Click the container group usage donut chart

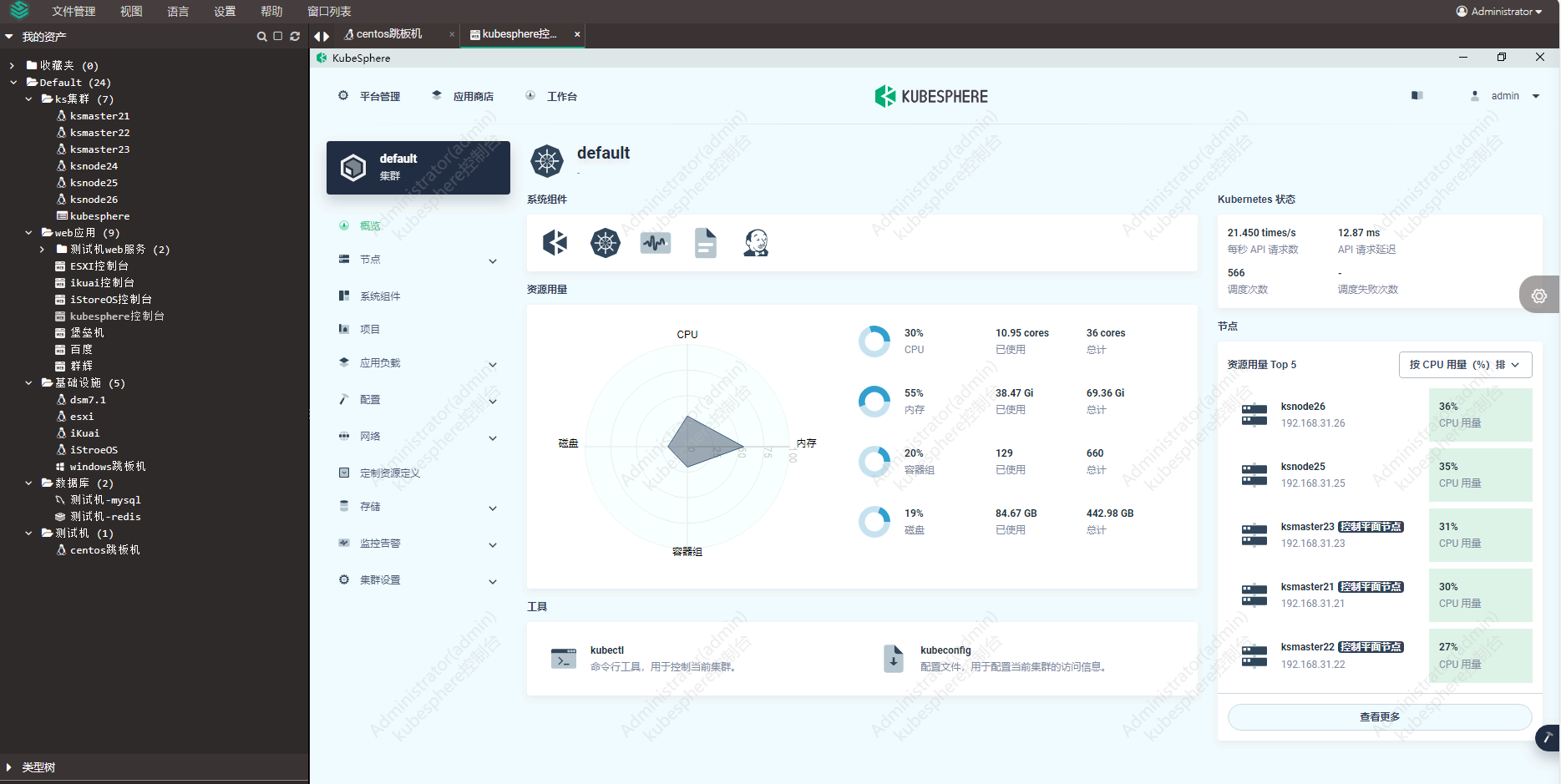(874, 462)
